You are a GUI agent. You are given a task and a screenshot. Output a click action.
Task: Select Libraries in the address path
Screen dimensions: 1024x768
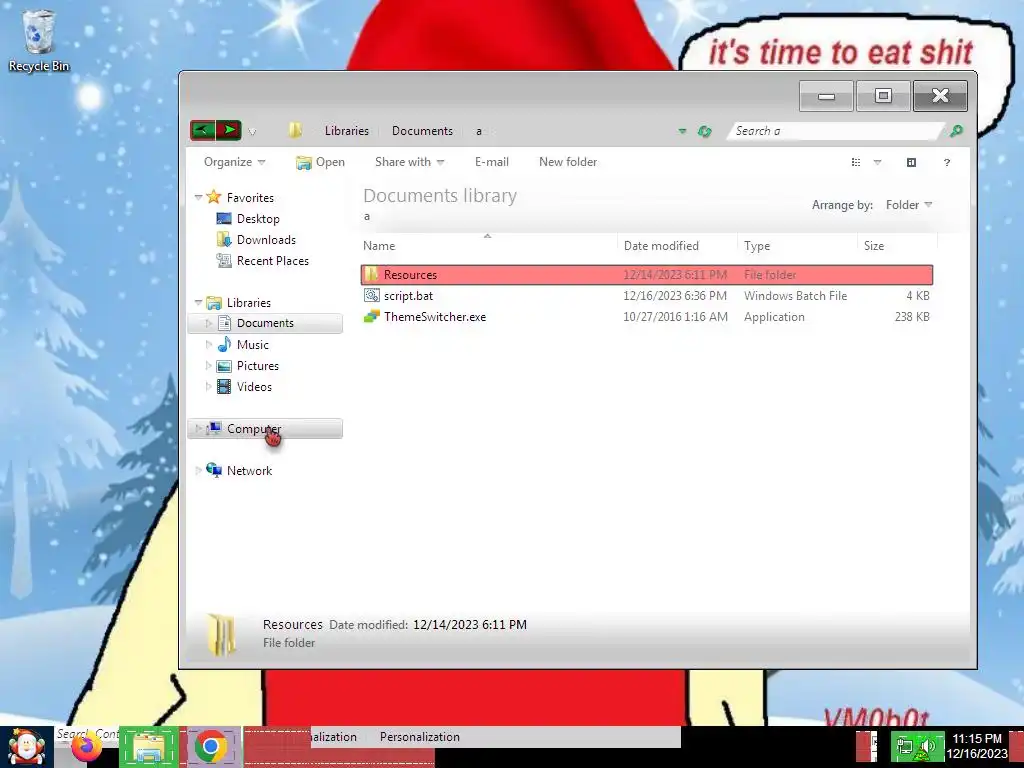click(x=347, y=131)
